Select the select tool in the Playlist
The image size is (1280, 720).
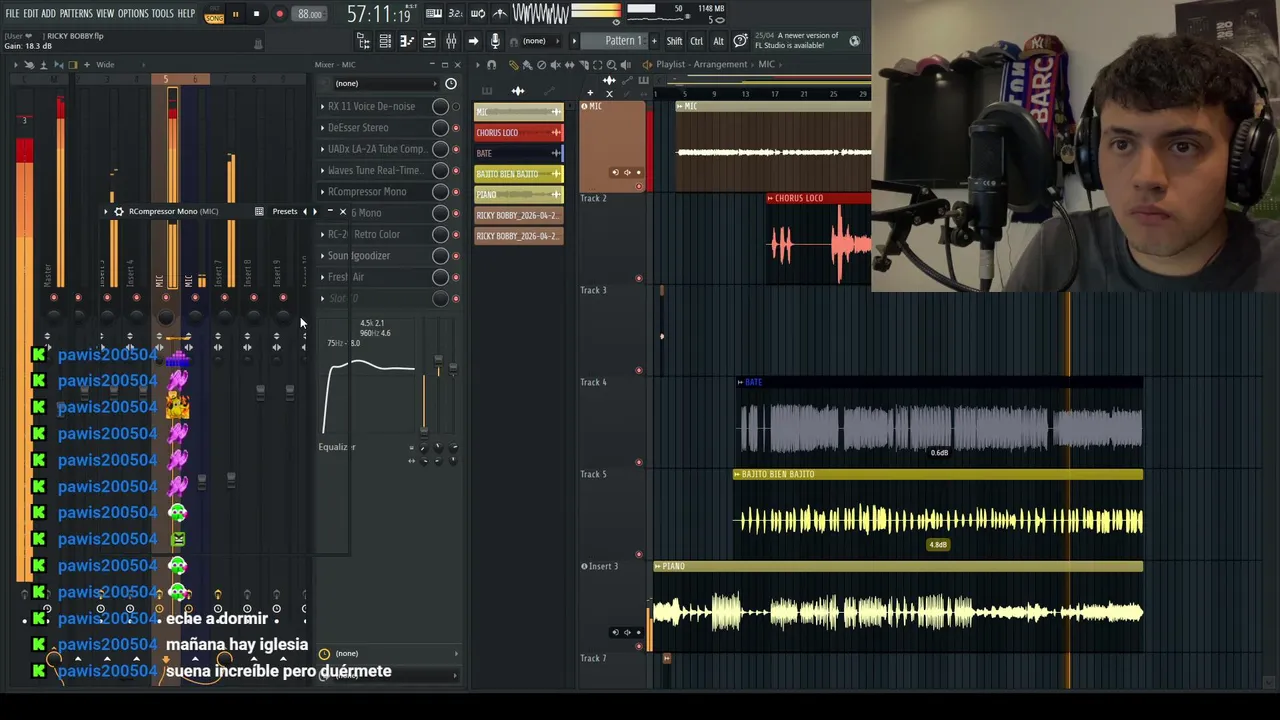pyautogui.click(x=597, y=65)
